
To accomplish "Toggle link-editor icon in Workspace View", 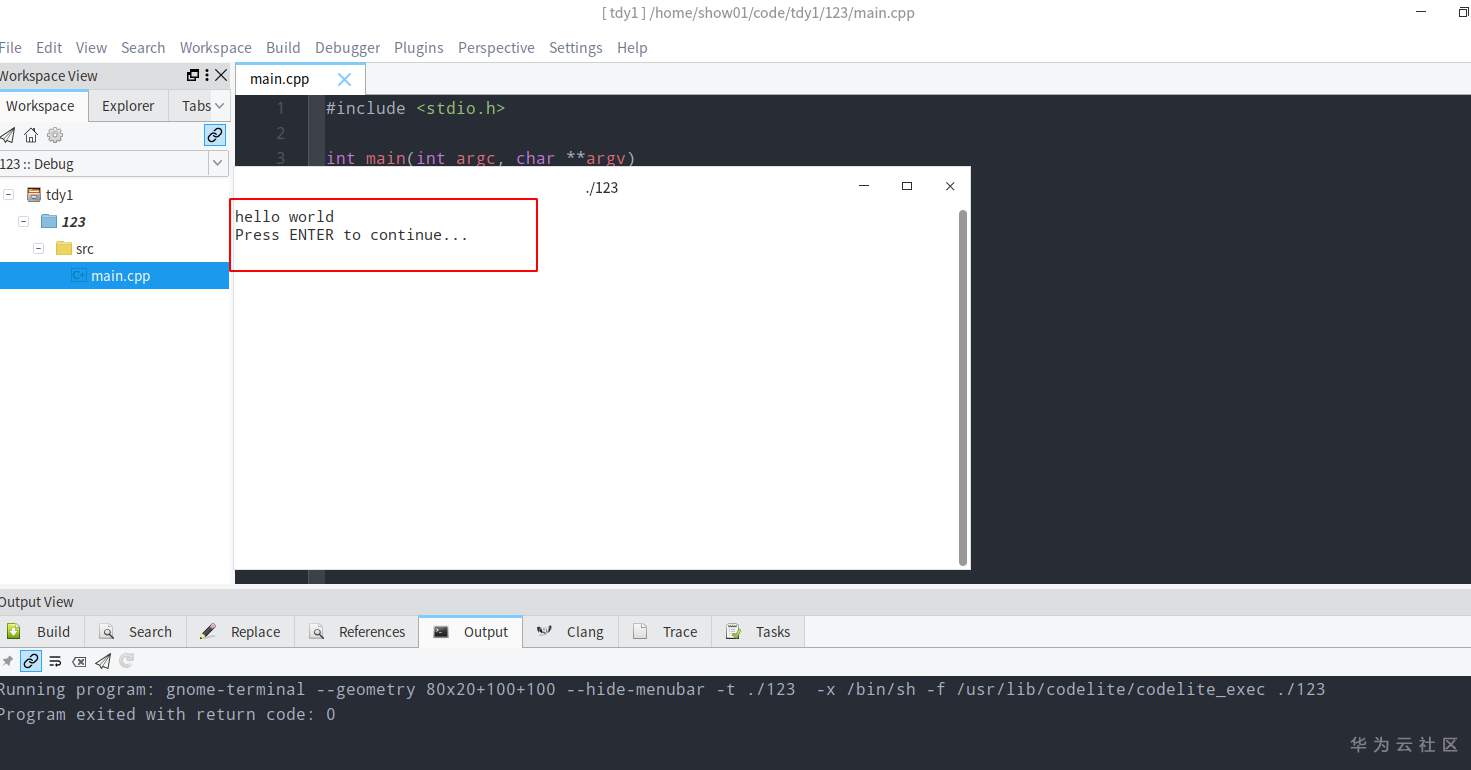I will (x=215, y=135).
